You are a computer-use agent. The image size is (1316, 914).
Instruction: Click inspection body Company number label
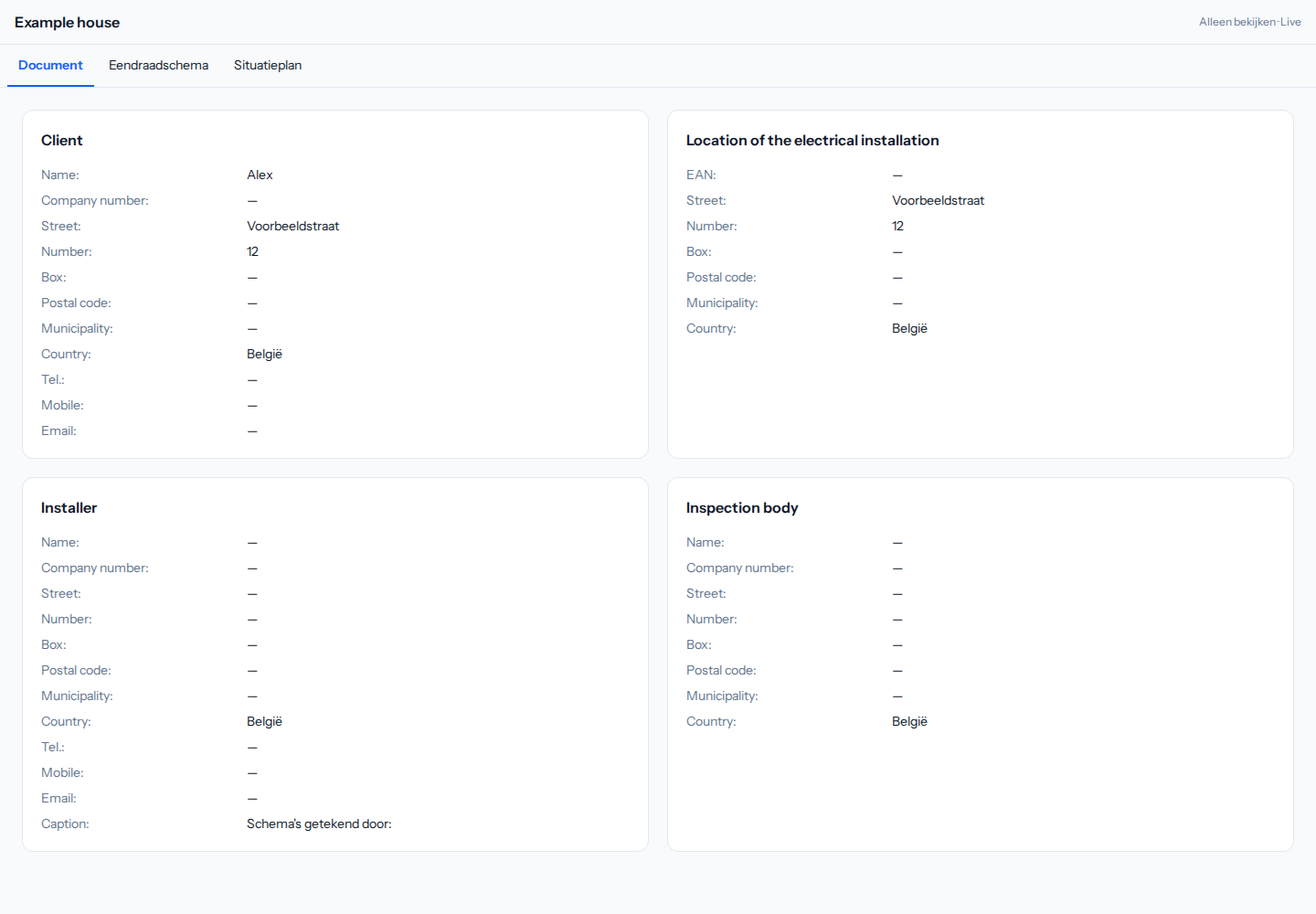[740, 568]
